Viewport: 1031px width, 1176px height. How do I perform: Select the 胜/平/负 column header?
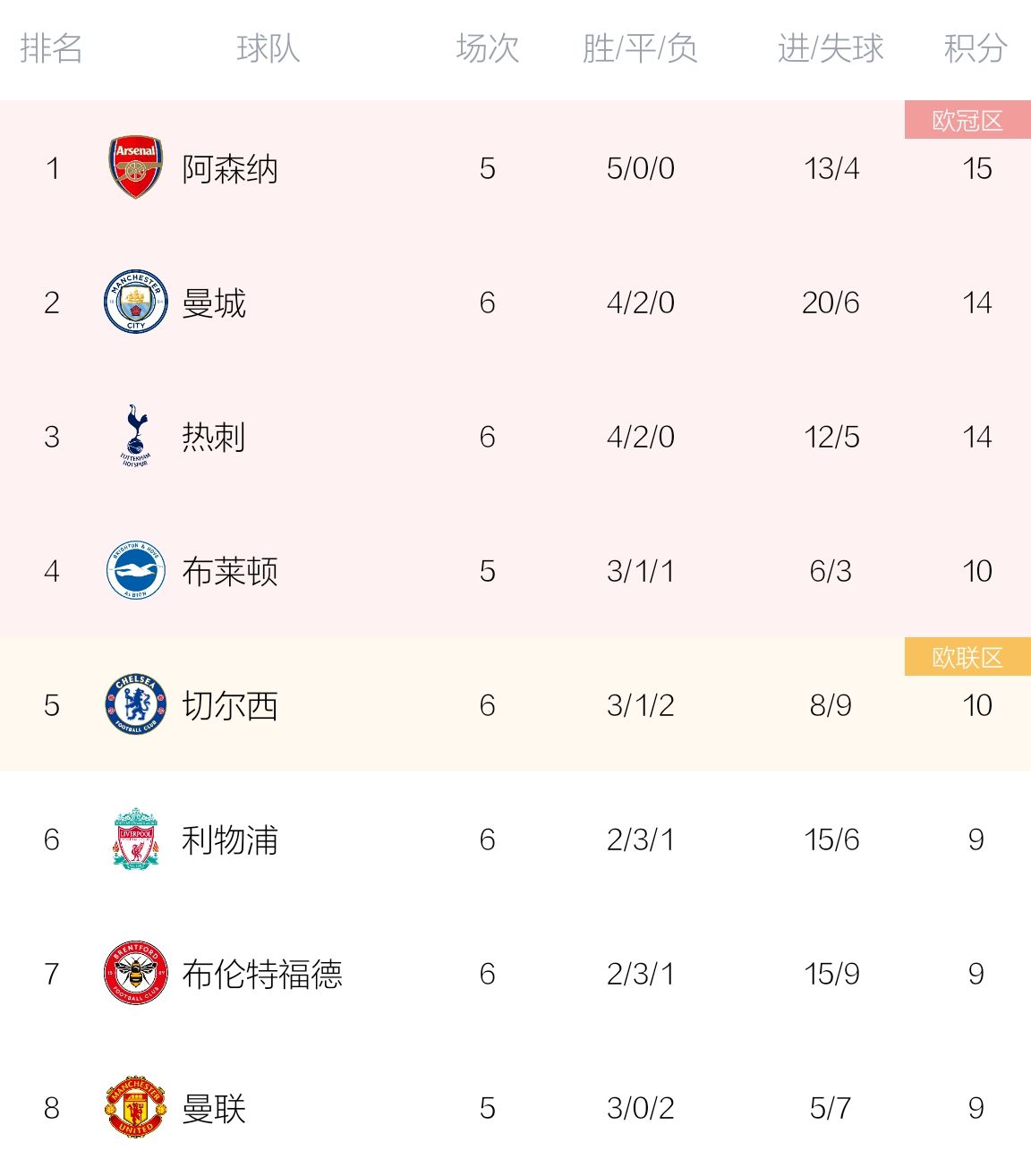point(640,48)
